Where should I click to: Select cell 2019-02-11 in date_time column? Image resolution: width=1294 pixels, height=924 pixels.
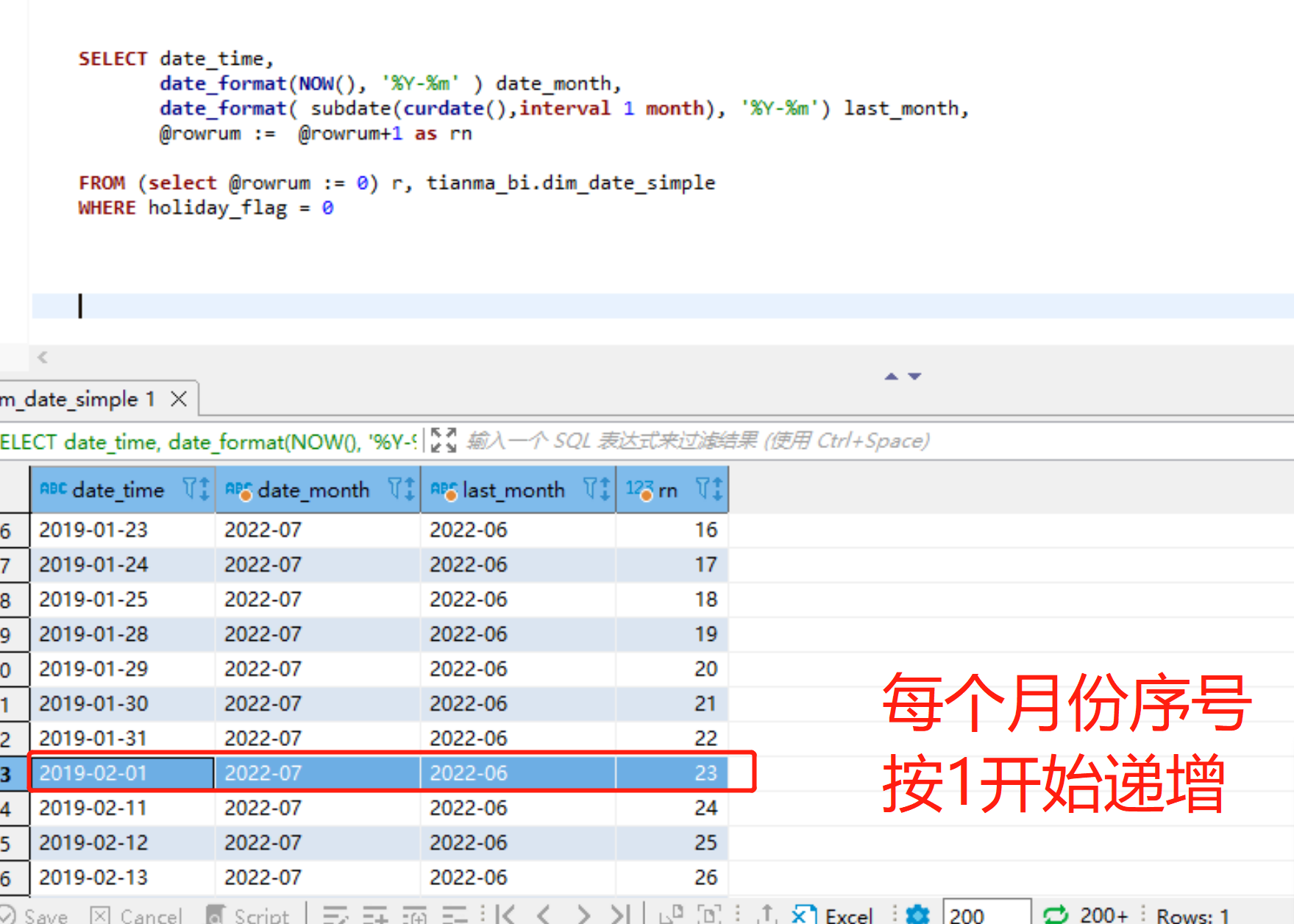tap(122, 808)
